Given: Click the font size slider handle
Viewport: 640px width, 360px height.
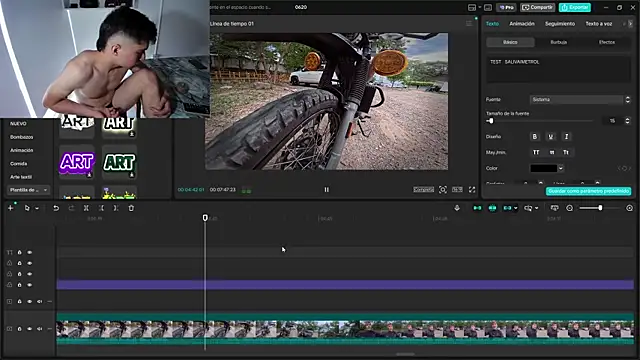Looking at the screenshot, I should coord(491,121).
